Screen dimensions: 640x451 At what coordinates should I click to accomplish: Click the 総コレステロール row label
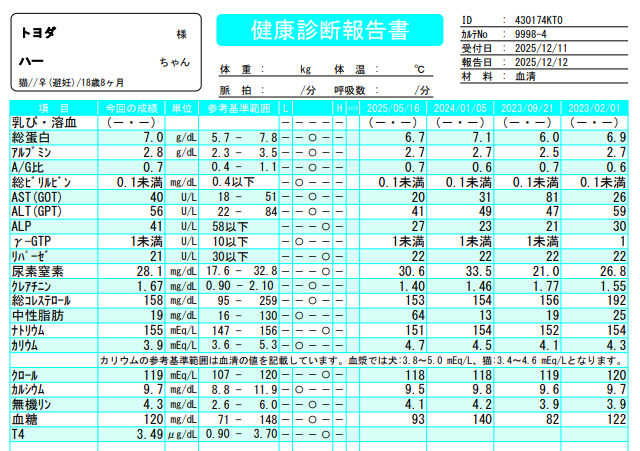point(41,301)
